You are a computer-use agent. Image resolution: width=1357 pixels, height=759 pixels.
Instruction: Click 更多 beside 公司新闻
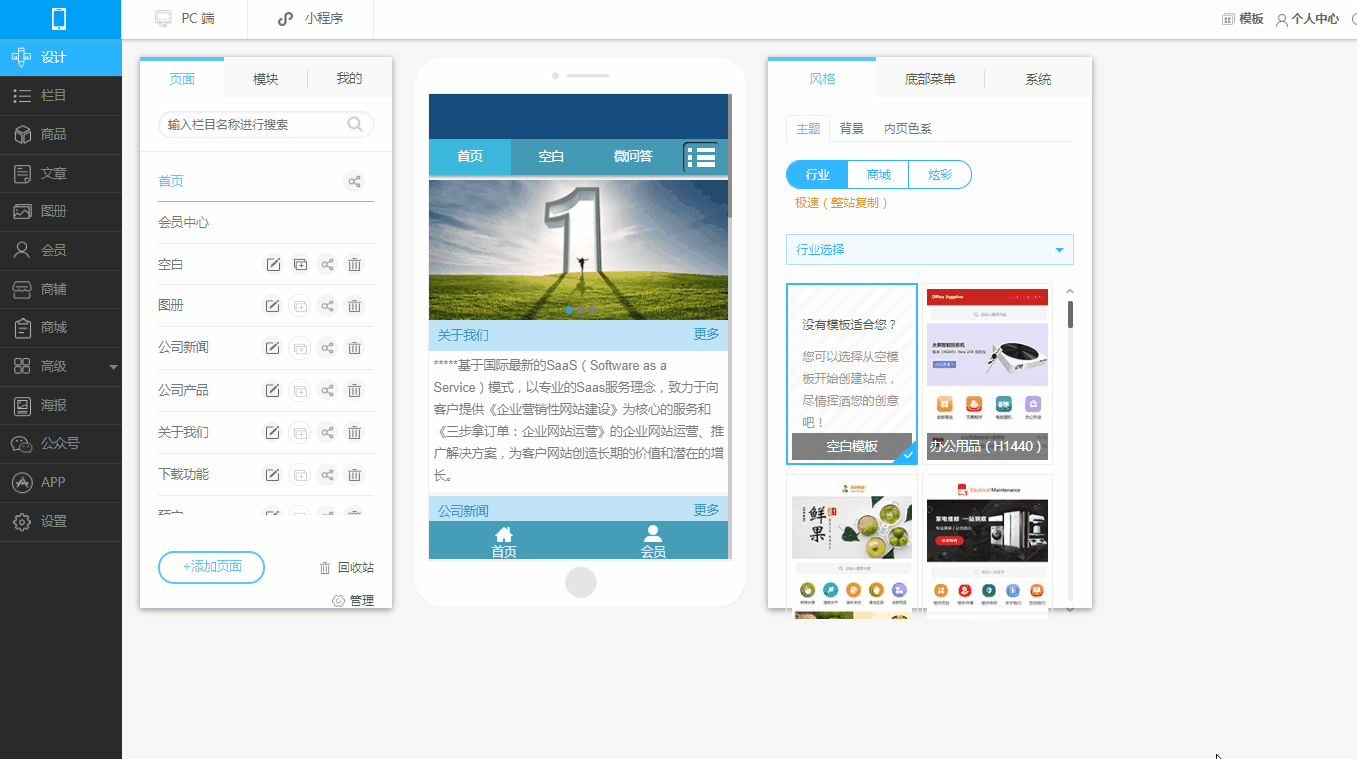point(706,510)
